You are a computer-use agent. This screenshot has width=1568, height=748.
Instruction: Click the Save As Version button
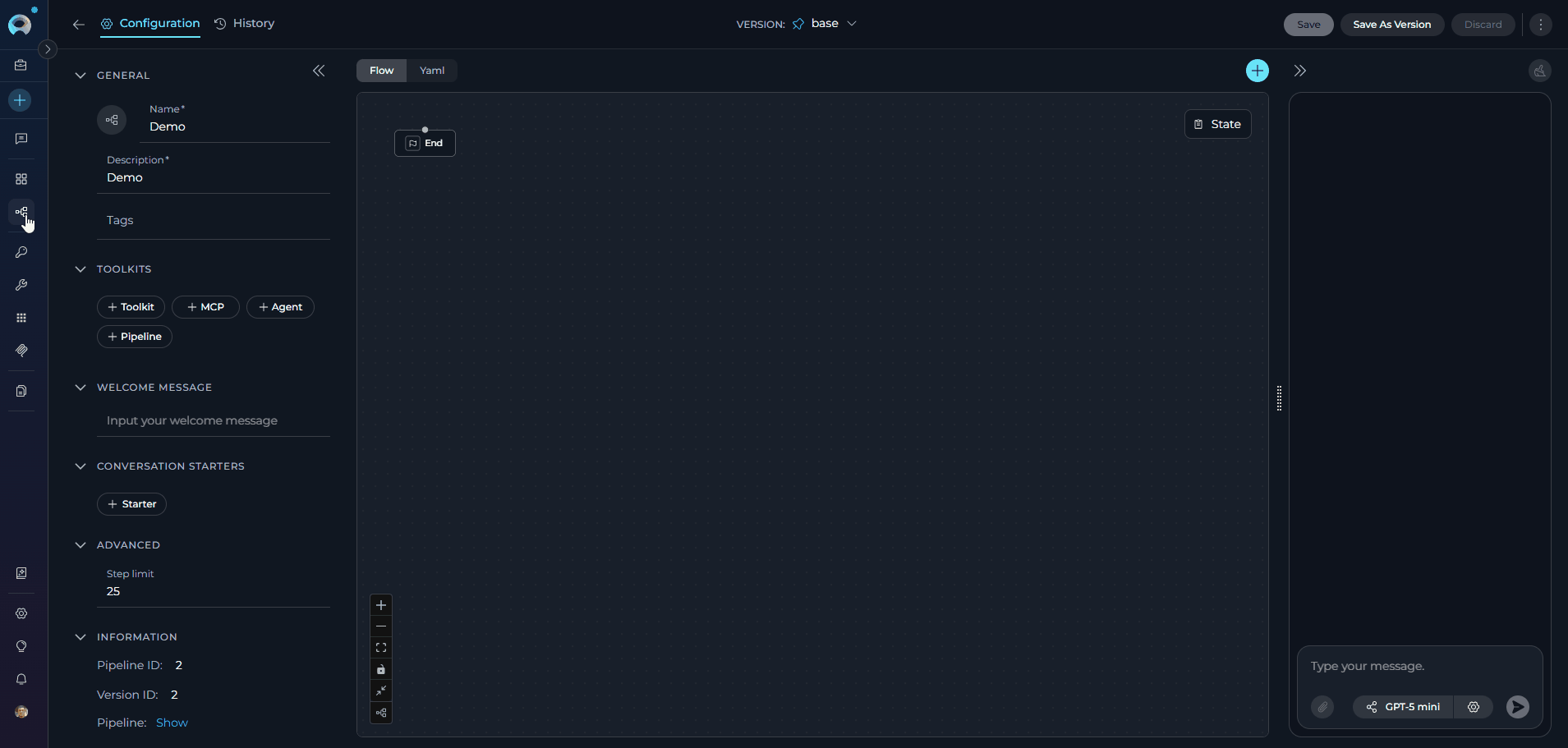click(1391, 25)
